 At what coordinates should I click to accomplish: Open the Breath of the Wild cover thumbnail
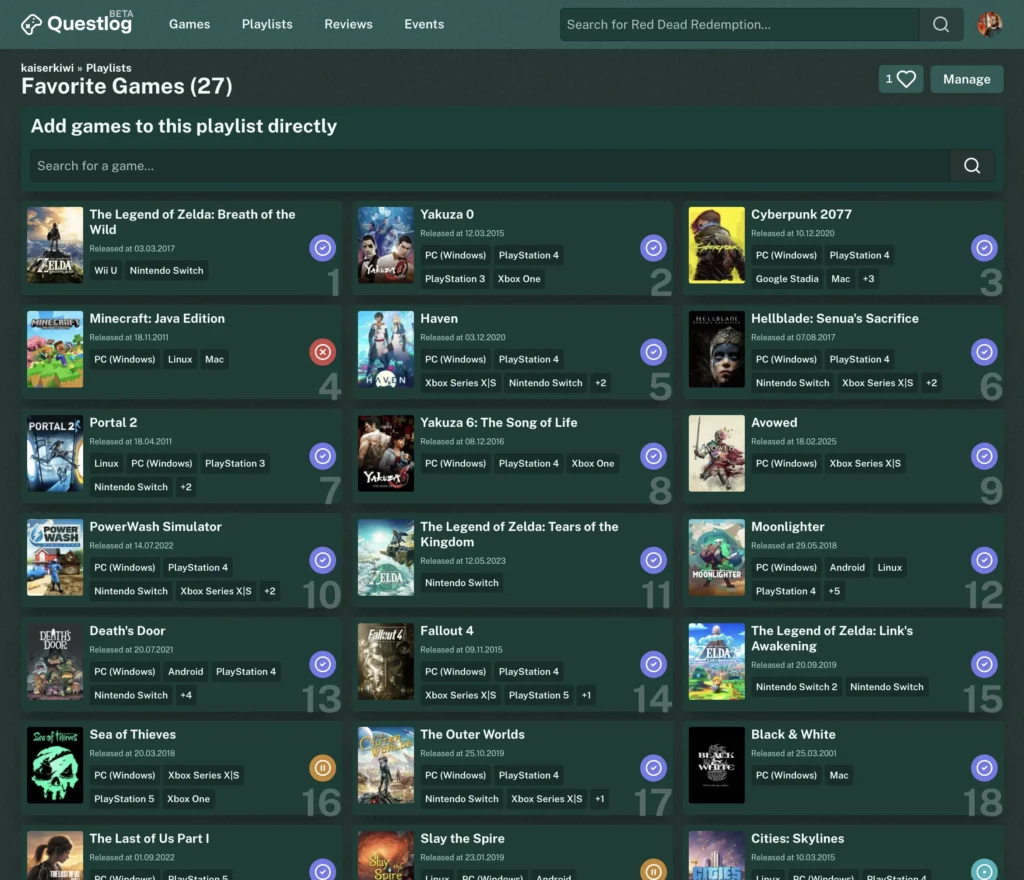click(x=55, y=245)
